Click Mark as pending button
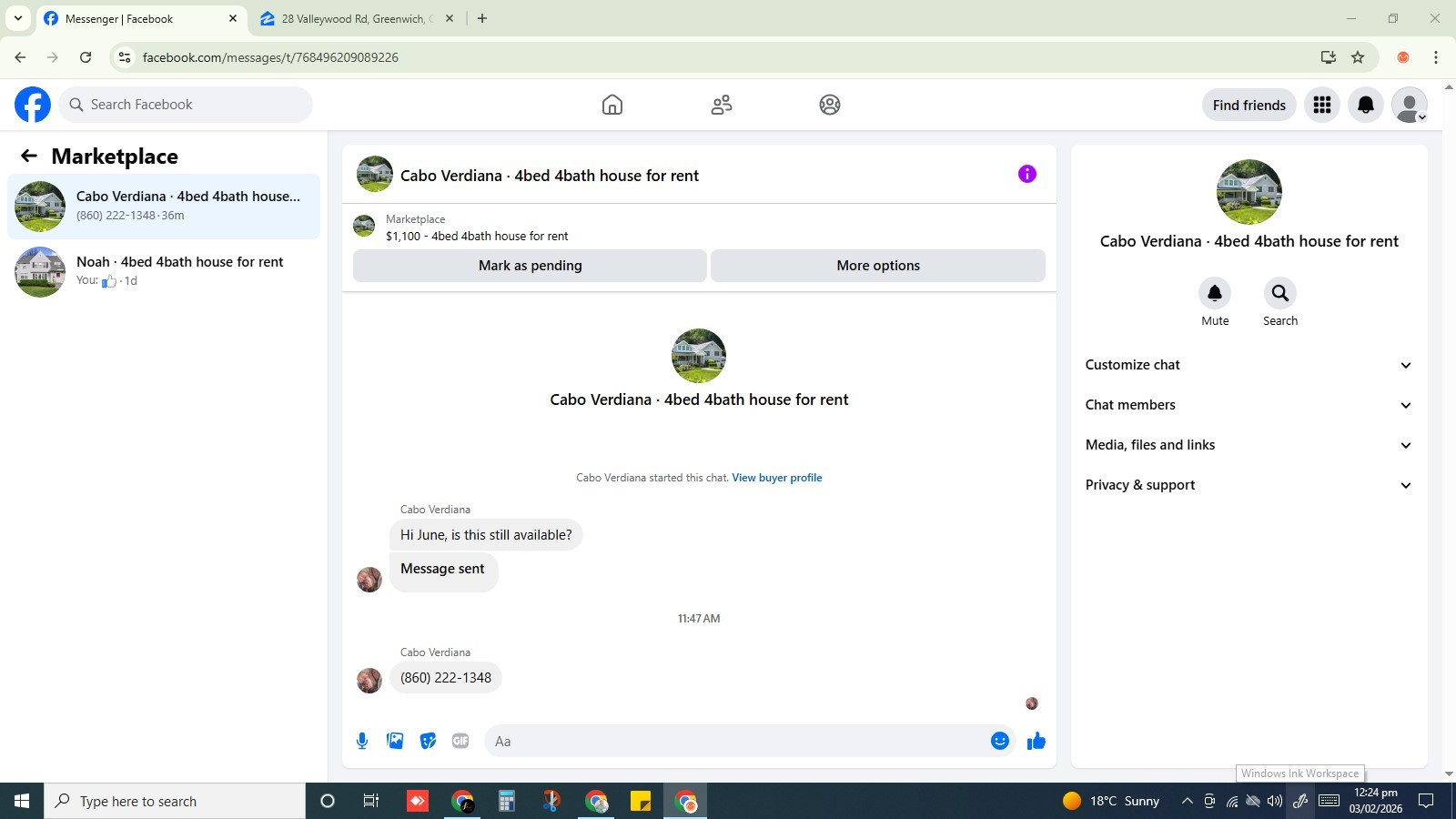 click(x=530, y=266)
